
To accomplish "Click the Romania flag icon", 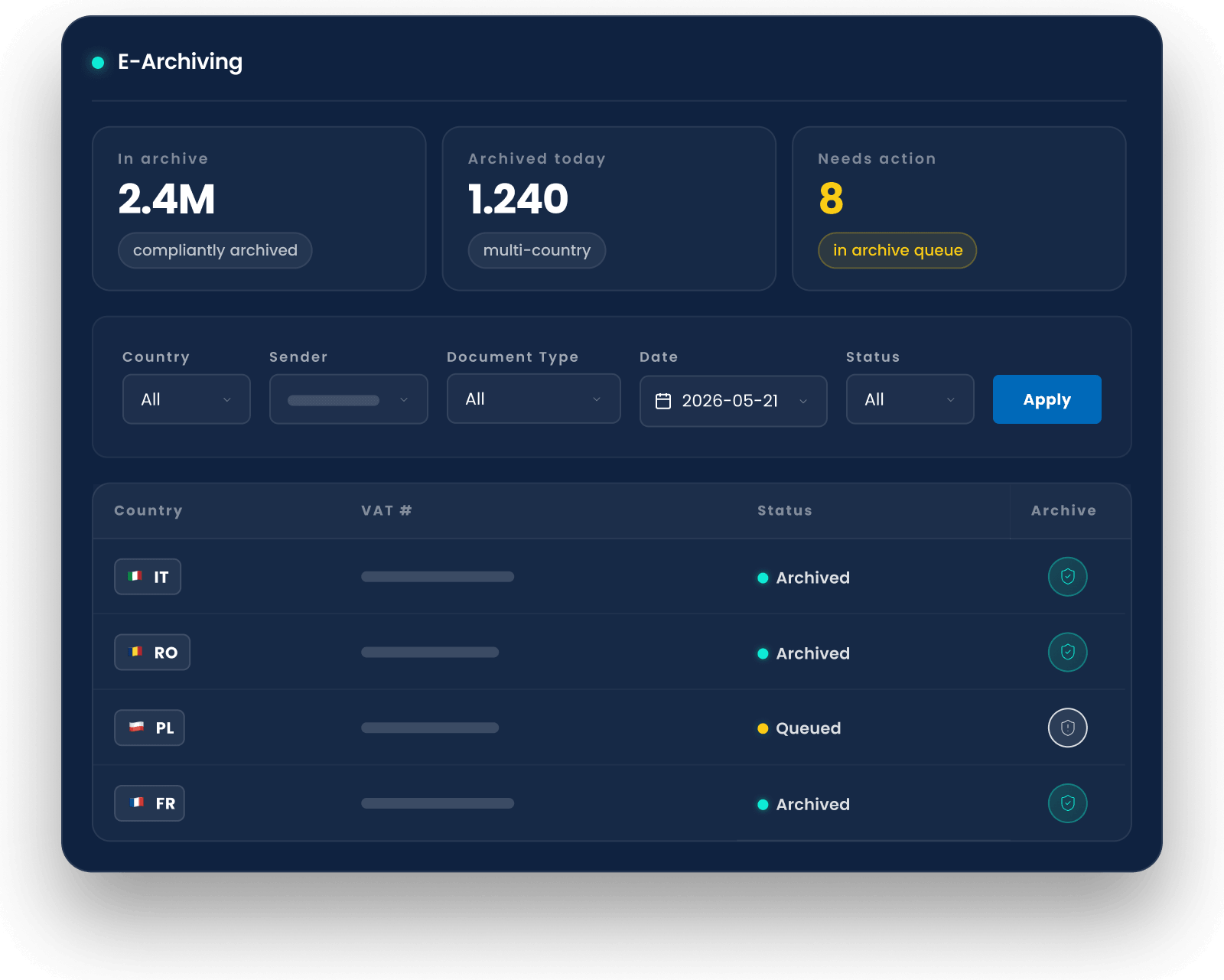I will point(136,652).
